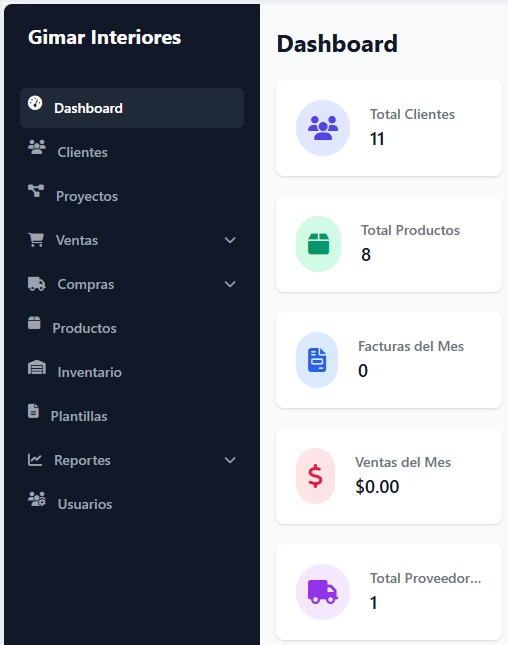Click the Productos box icon in sidebar
Image resolution: width=508 pixels, height=645 pixels.
click(34, 323)
